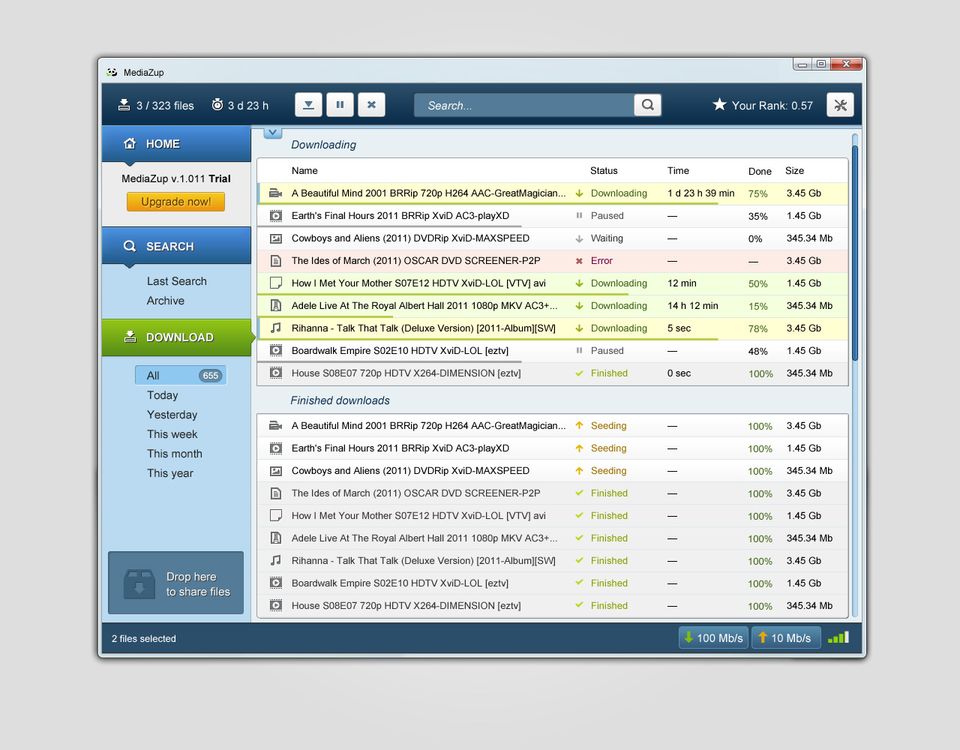Click the green signal strength bars icon
This screenshot has width=960, height=750.
[838, 638]
